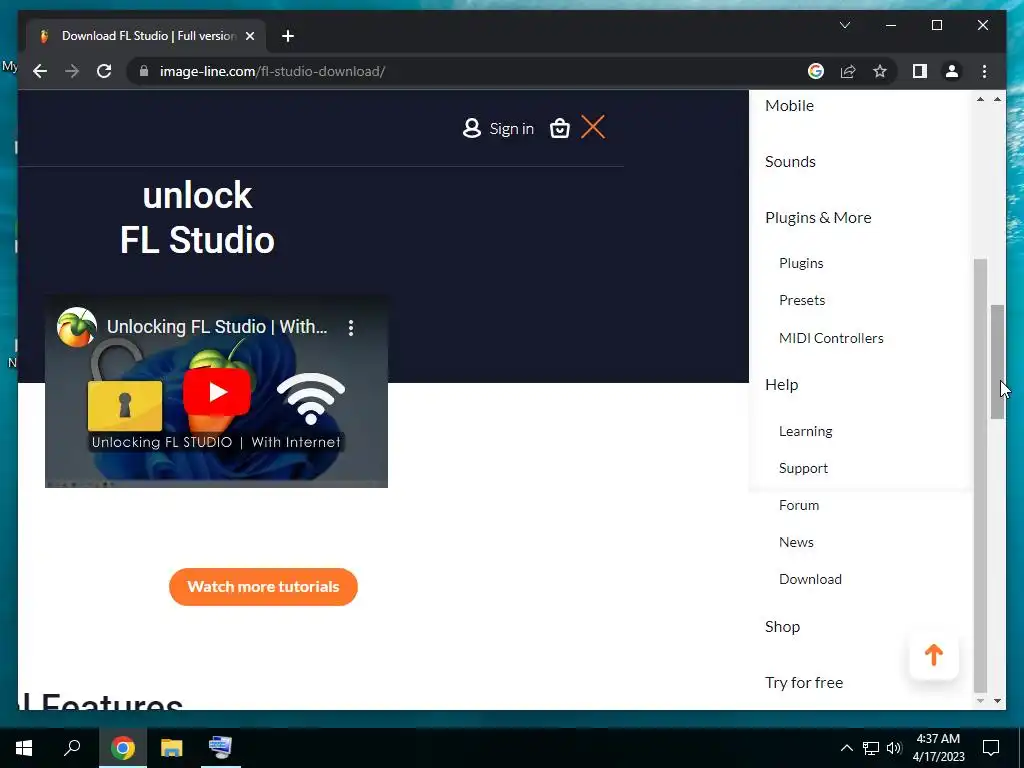The width and height of the screenshot is (1024, 768).
Task: Select Support submenu link
Action: [x=803, y=468]
